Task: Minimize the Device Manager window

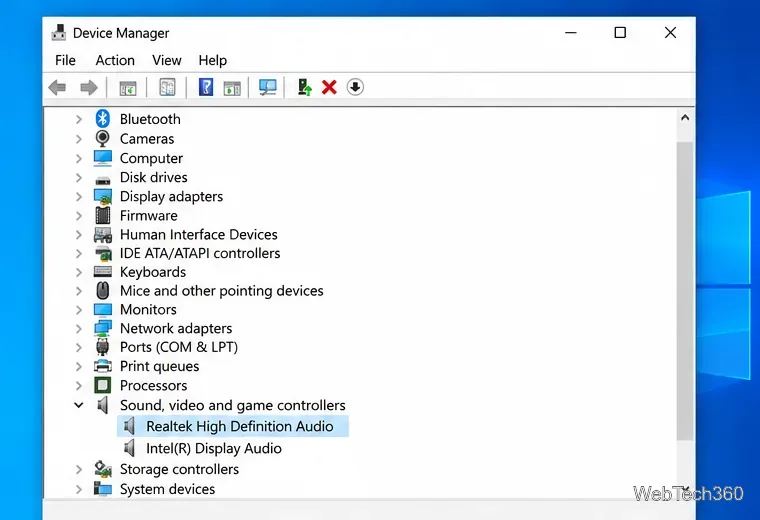Action: (571, 32)
